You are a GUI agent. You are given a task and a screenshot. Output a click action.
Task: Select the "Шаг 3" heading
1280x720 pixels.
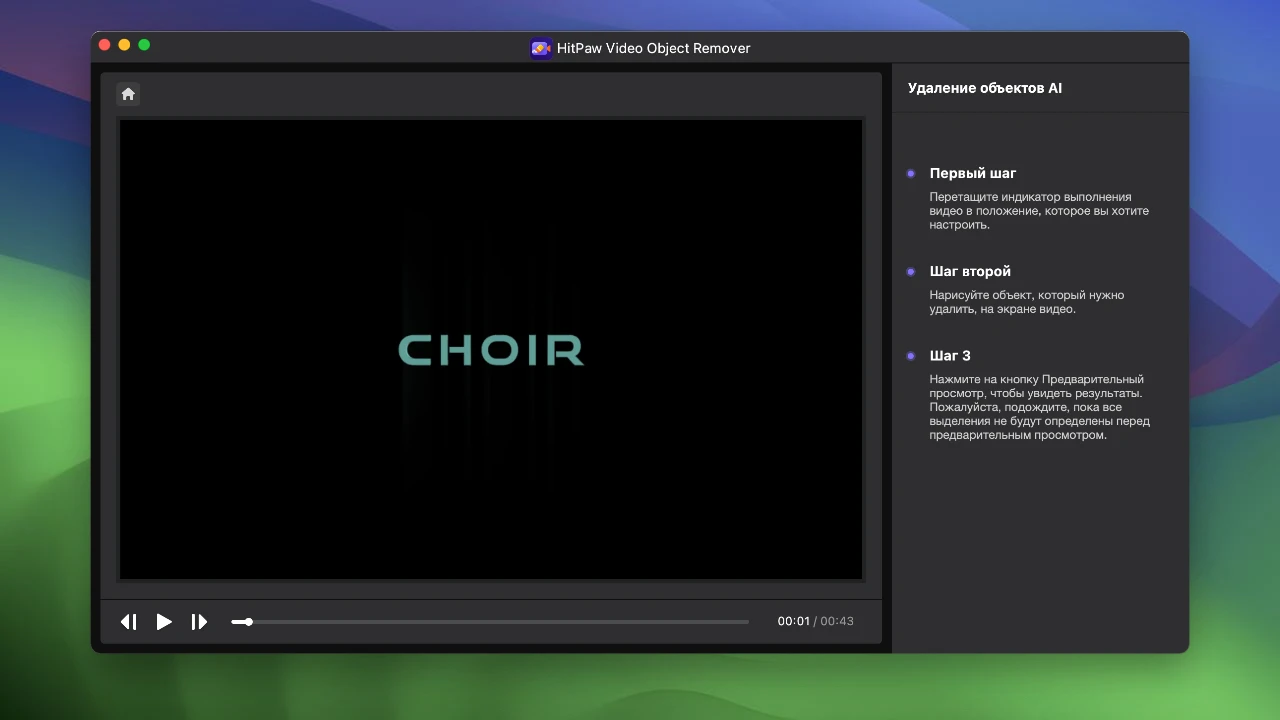click(x=949, y=355)
